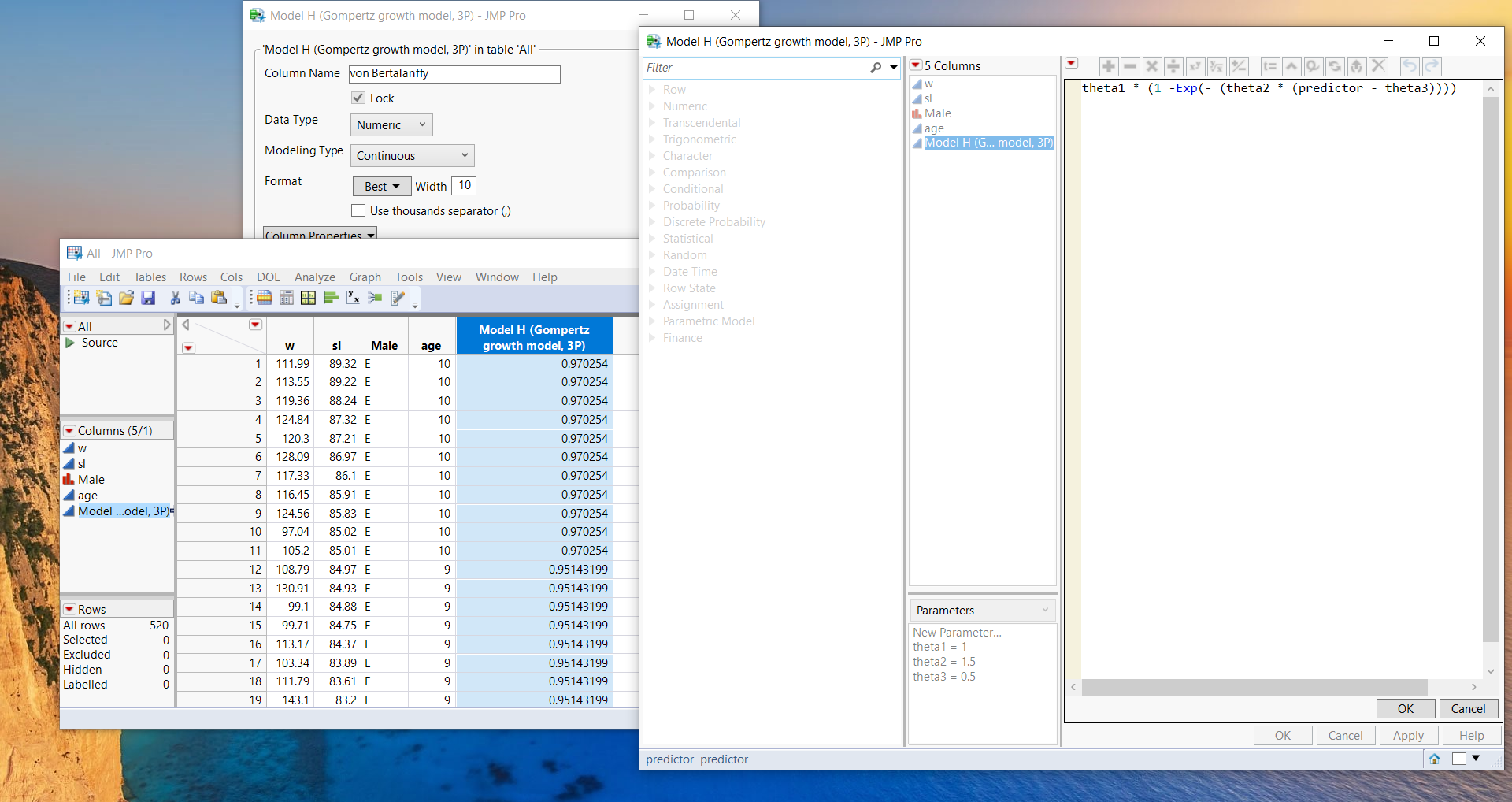Open the DOE menu
The width and height of the screenshot is (1512, 802).
point(269,277)
